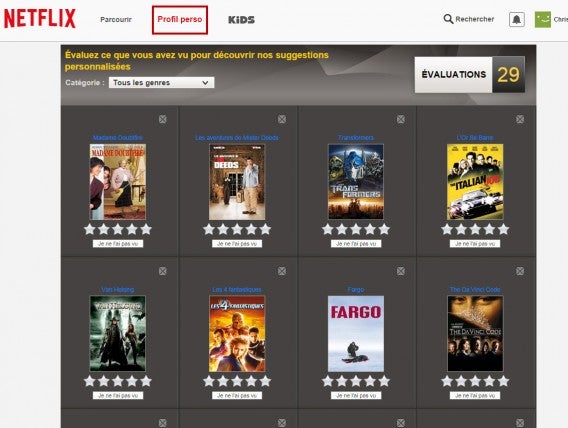Dismiss the L'Or Se Barre card X icon
Viewport: 568px width, 428px height.
pyautogui.click(x=520, y=119)
